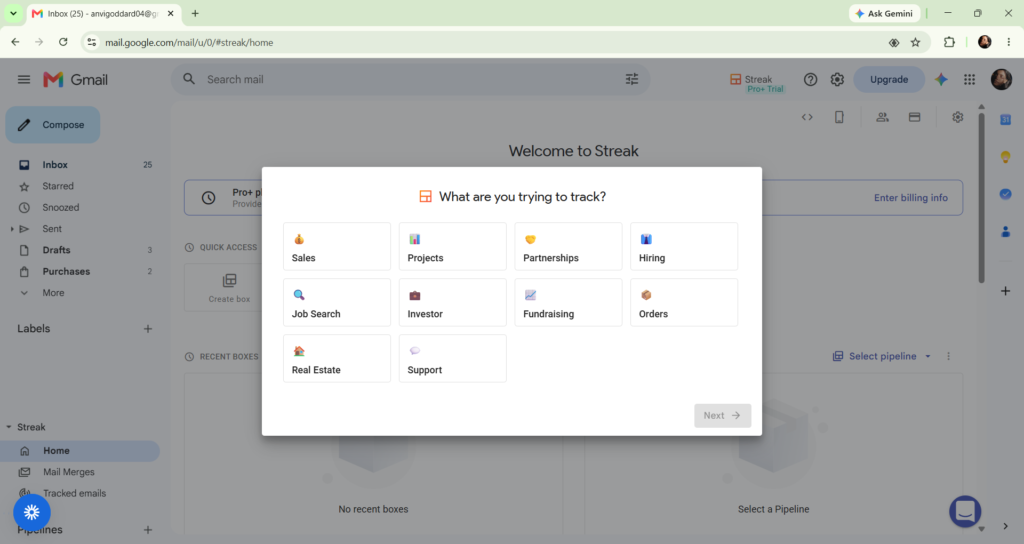1024x544 pixels.
Task: Open Google Calendar side panel icon
Action: [1006, 120]
